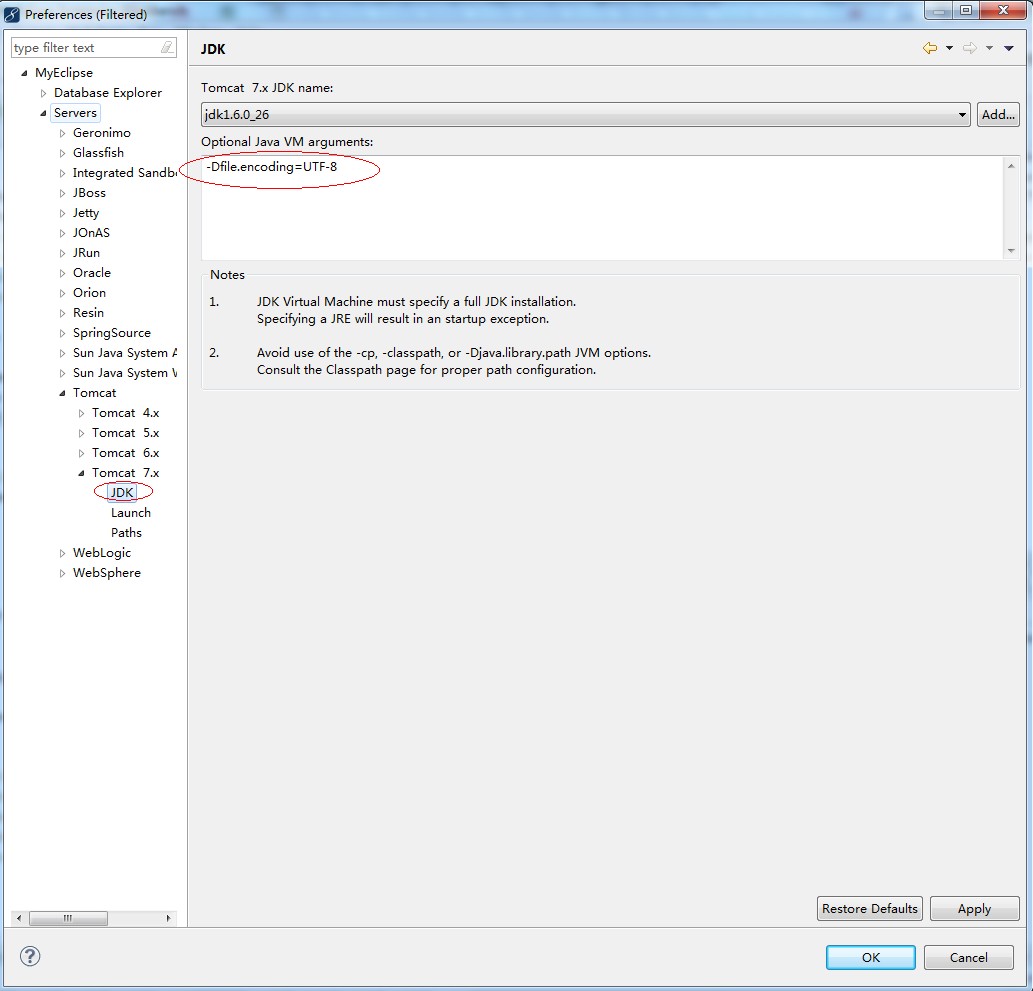Collapse the MyEclipse tree node
Image resolution: width=1033 pixels, height=991 pixels.
point(24,73)
